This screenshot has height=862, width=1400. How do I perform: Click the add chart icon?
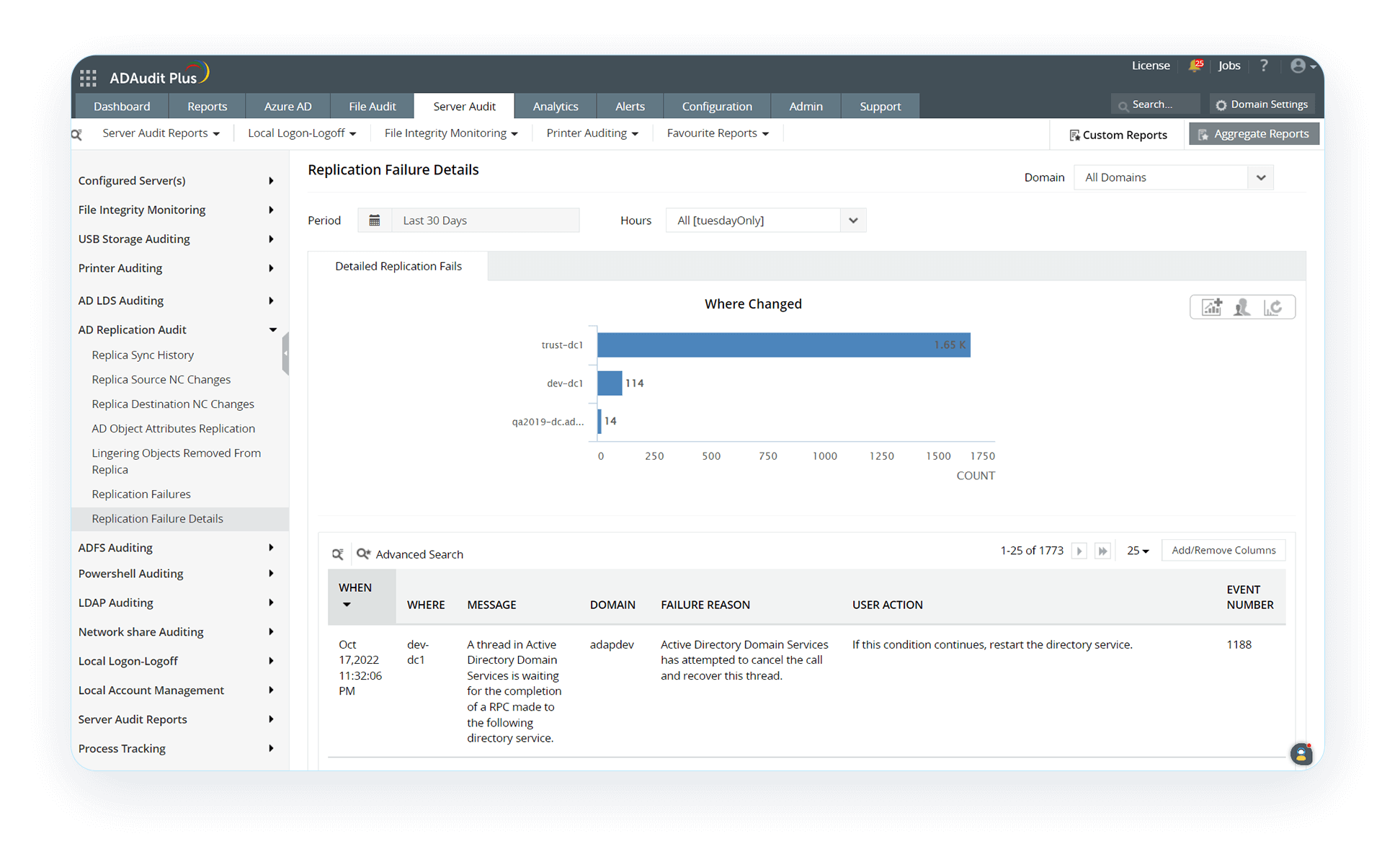coord(1212,308)
